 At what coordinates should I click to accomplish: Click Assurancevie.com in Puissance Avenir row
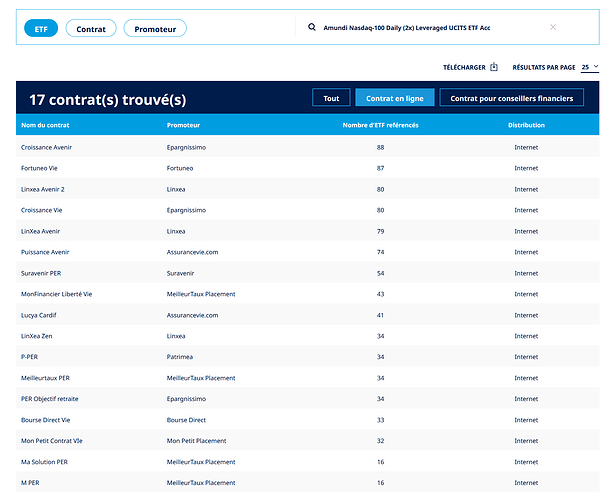(x=192, y=252)
